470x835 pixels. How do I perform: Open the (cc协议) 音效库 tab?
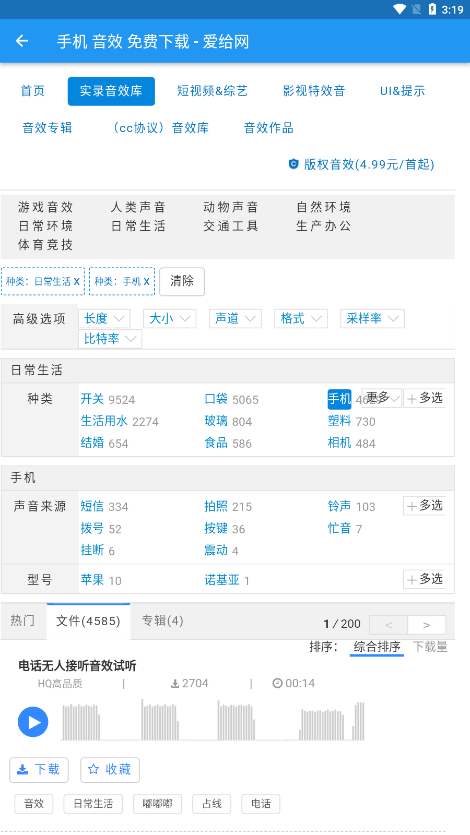coord(158,128)
